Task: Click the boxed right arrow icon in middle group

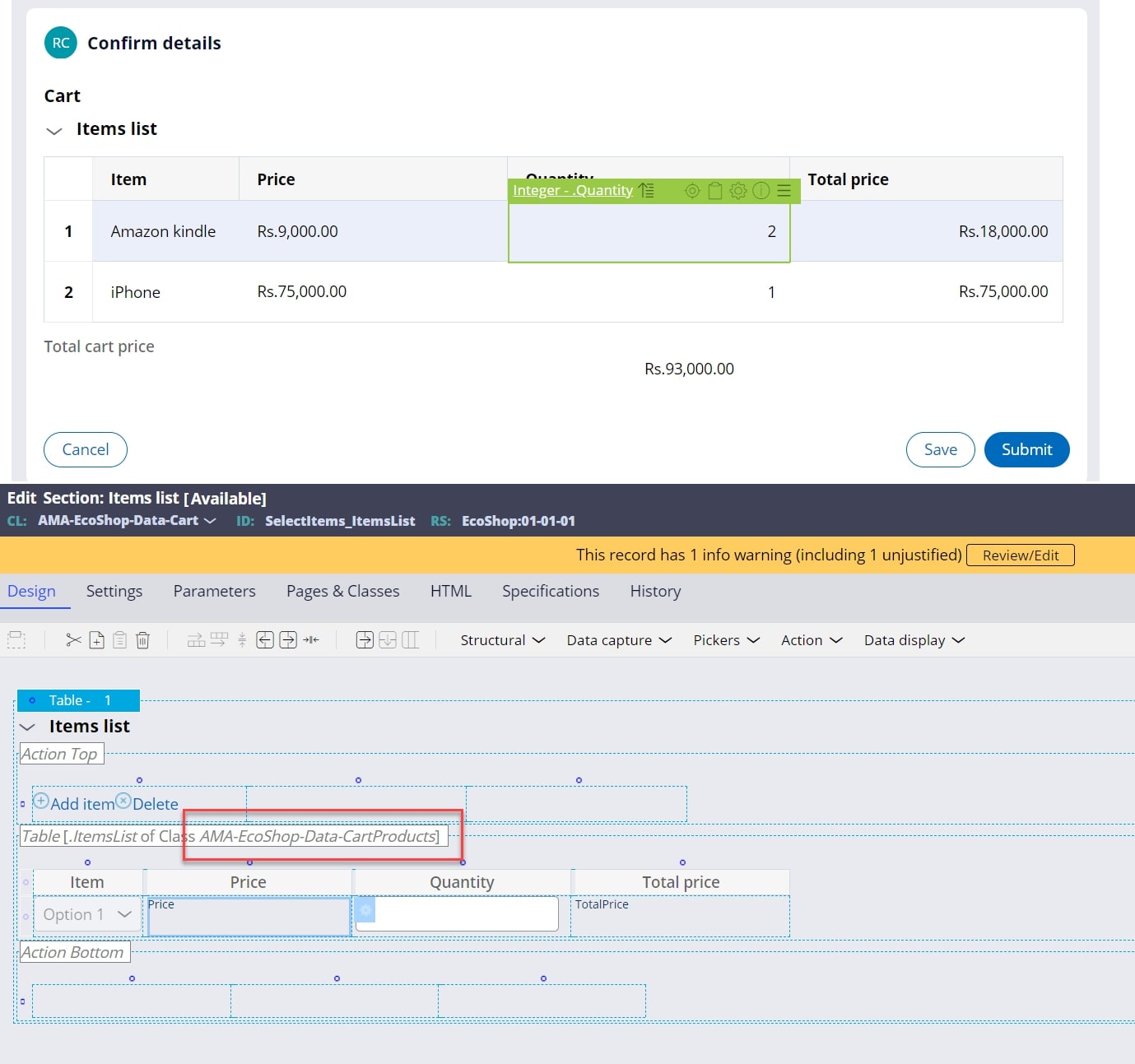Action: click(288, 640)
